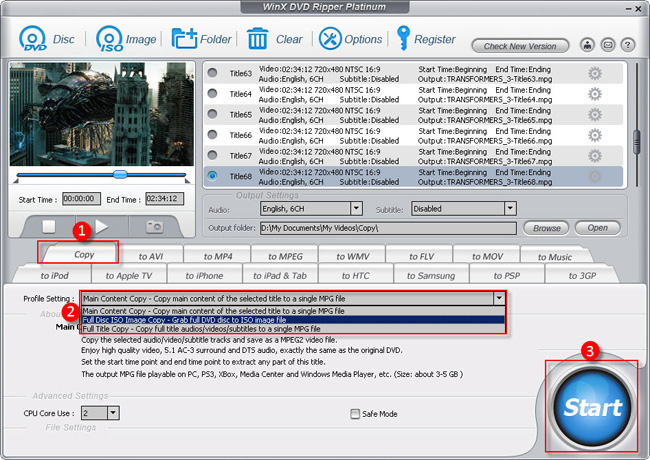
Task: Switch to the to MPEG tab
Action: click(x=285, y=256)
